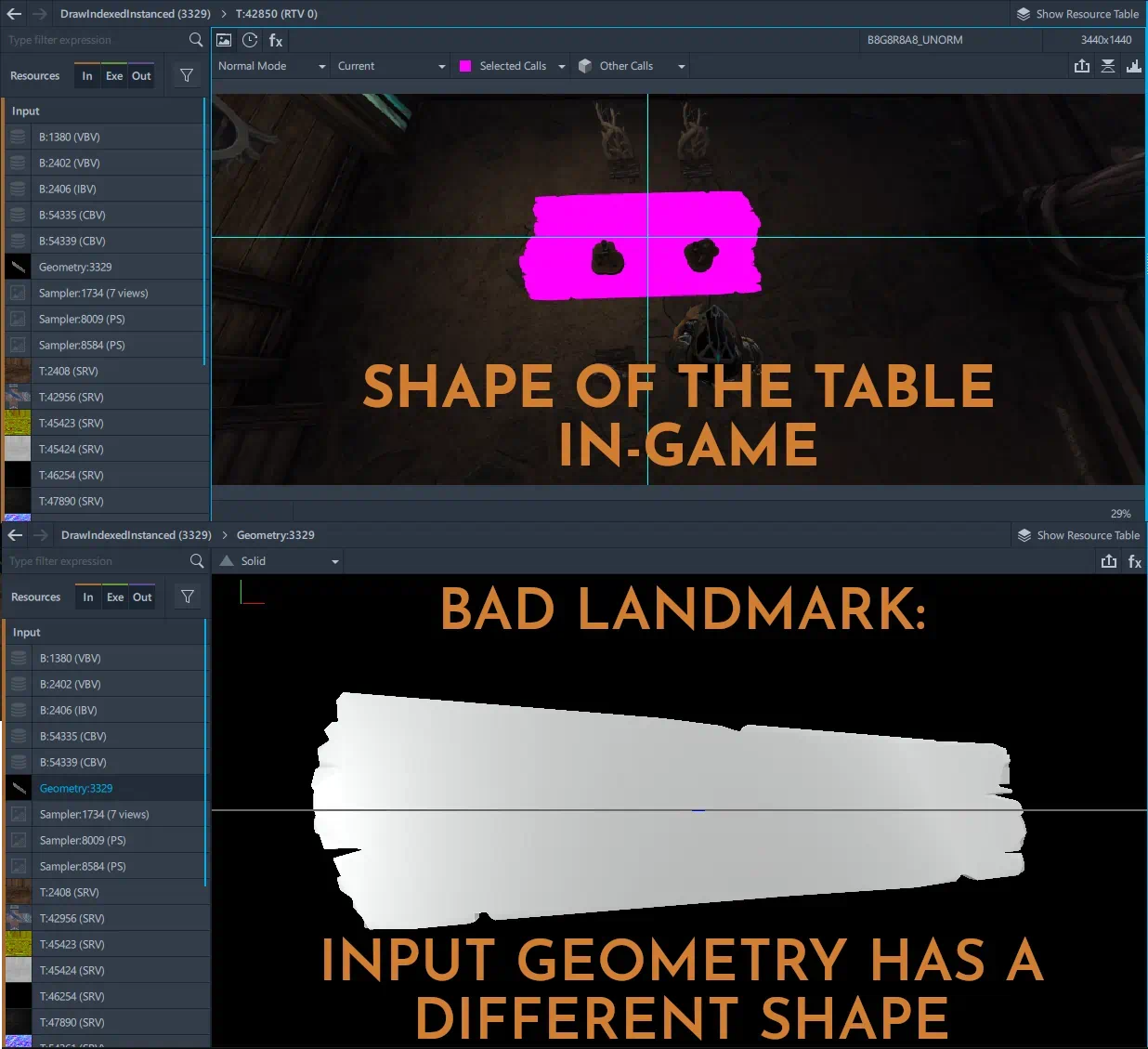Toggle the 'Exe' resource filter in top panel
The height and width of the screenshot is (1049, 1148).
coord(114,76)
